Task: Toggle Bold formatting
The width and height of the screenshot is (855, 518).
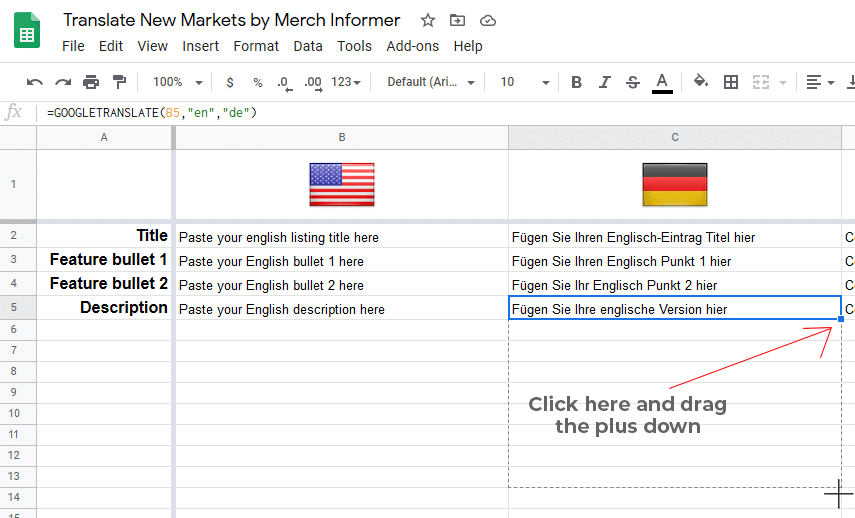Action: 576,82
